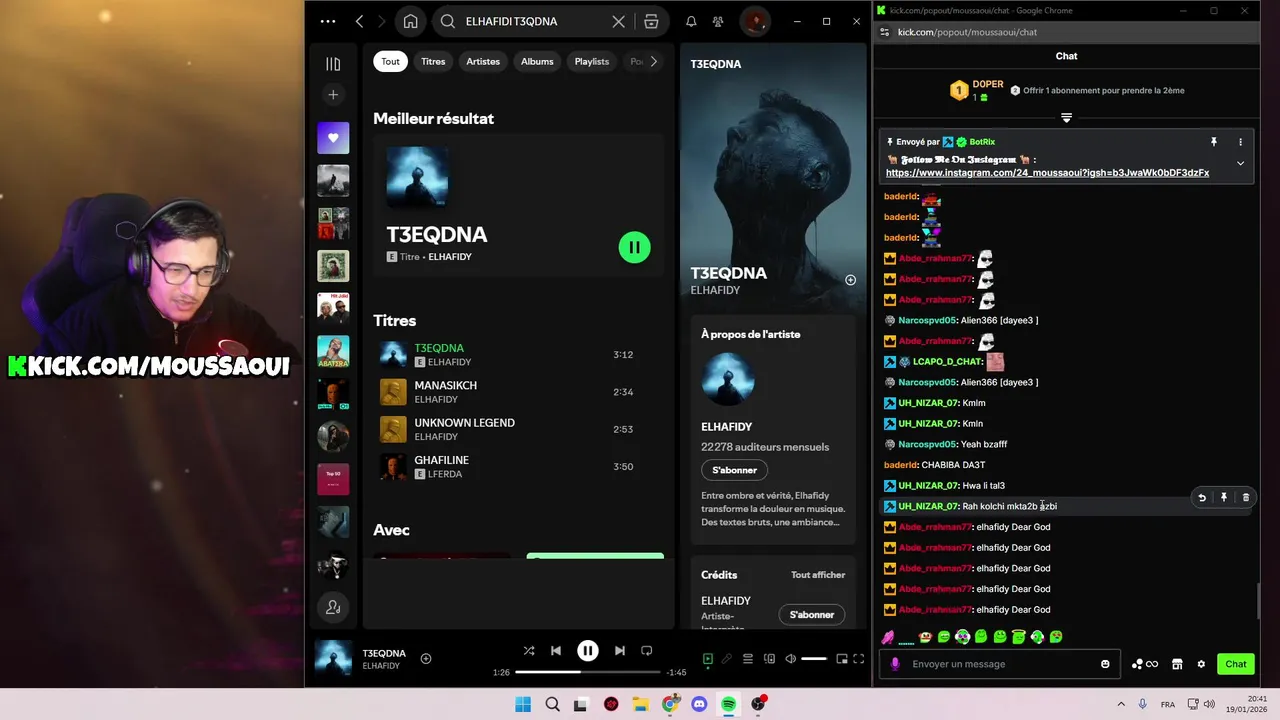The width and height of the screenshot is (1280, 720).
Task: Open the Instagram link in pinned chat message
Action: pos(1047,173)
